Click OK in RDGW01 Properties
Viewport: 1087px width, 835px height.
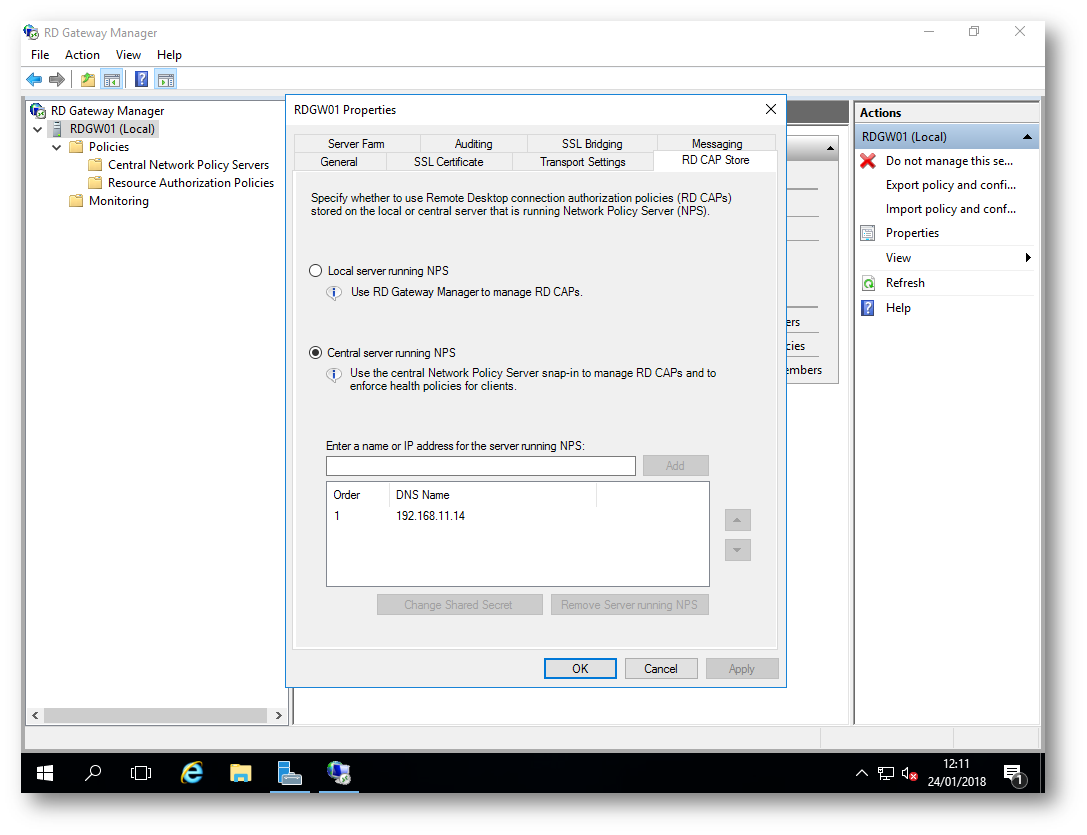[x=580, y=669]
